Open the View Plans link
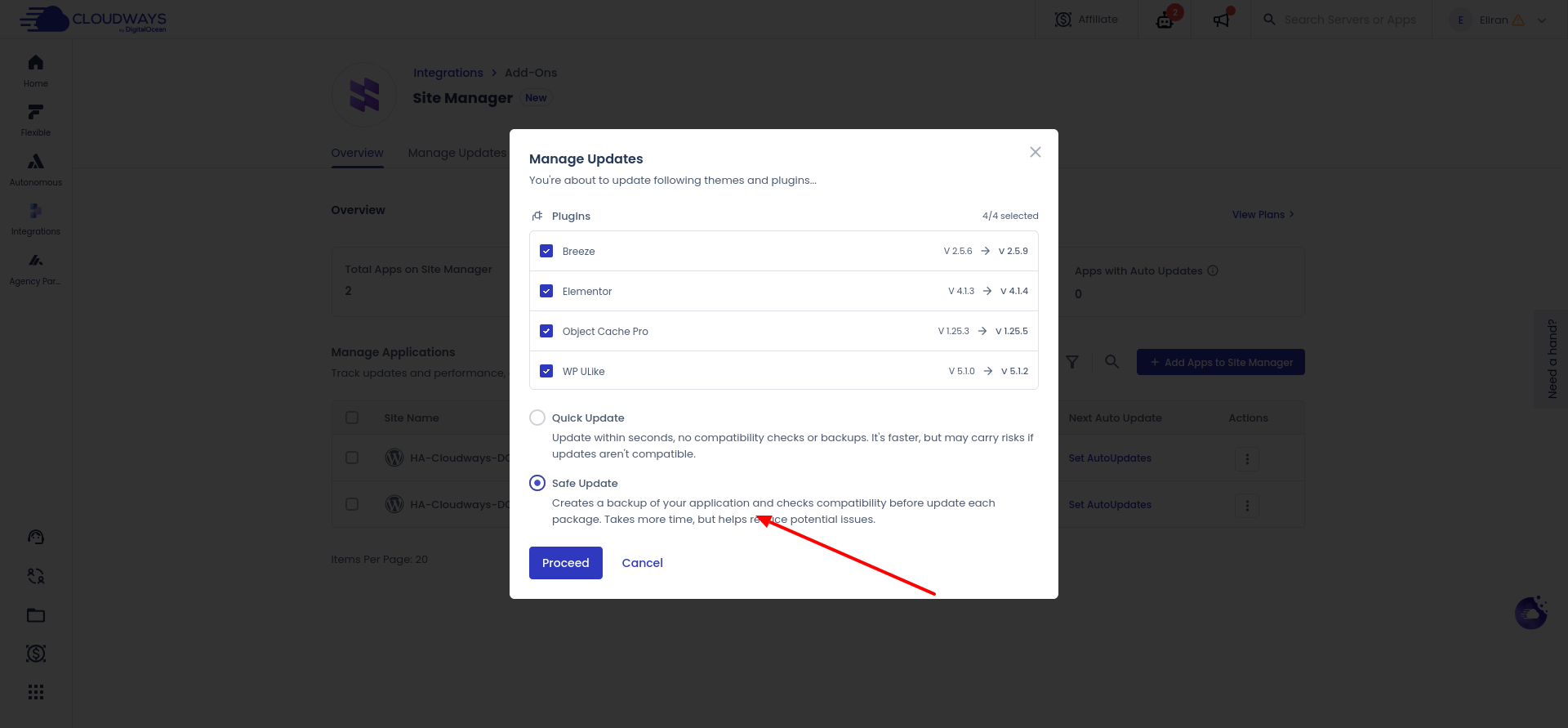Screen dimensions: 1568x728 click(x=1263, y=214)
